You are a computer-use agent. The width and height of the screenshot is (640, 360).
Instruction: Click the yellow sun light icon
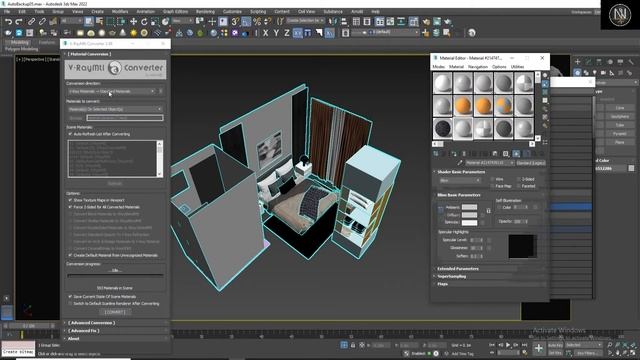tap(133, 33)
